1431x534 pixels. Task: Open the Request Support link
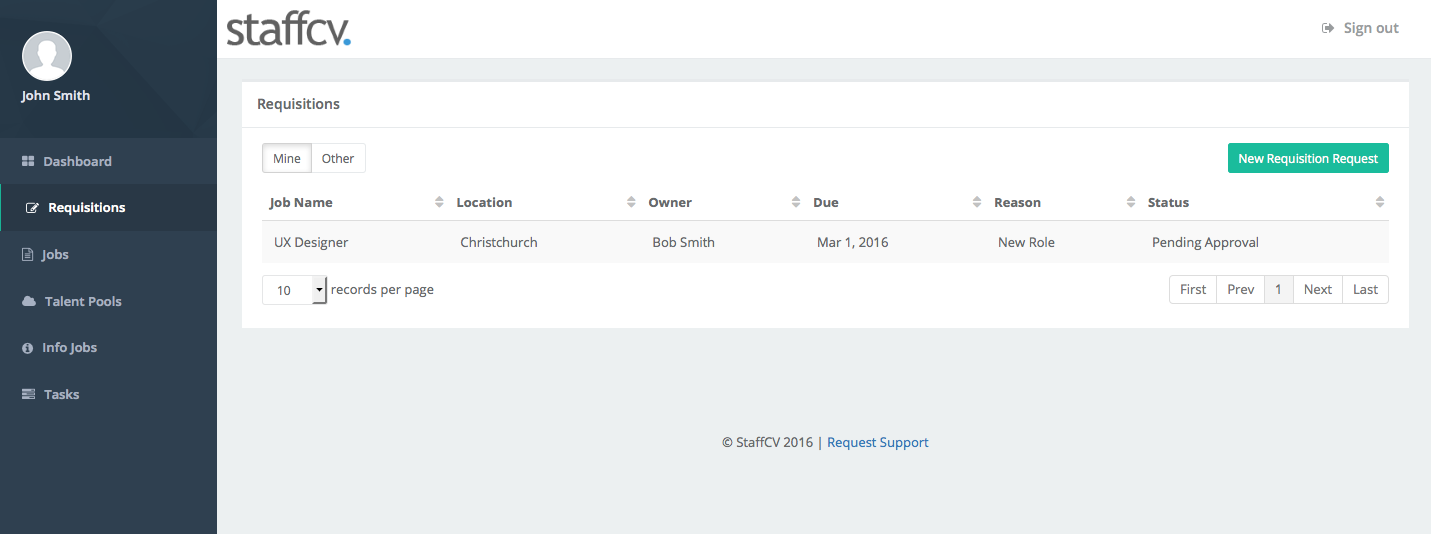pyautogui.click(x=878, y=442)
